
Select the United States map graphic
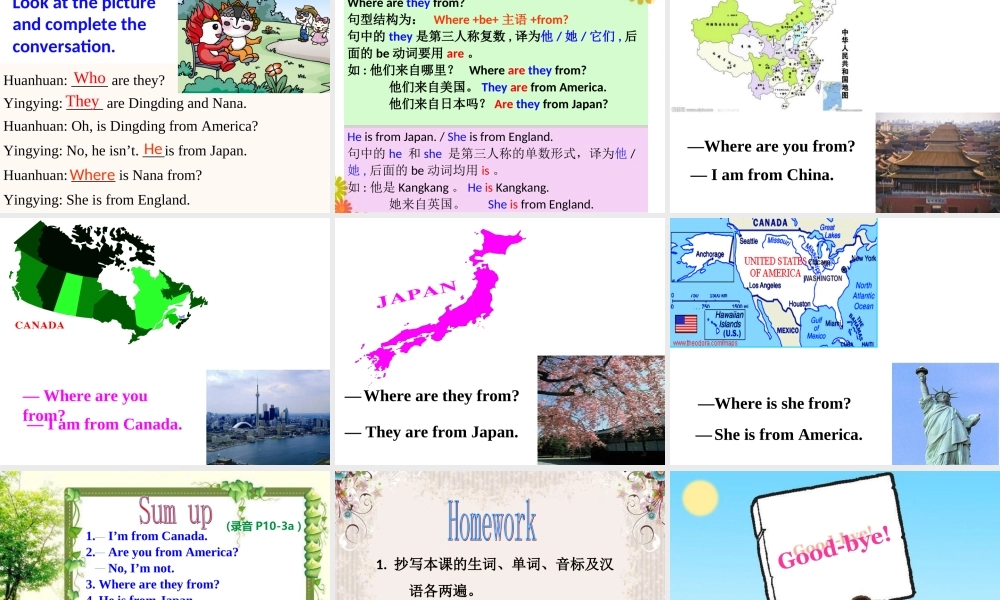click(x=773, y=282)
